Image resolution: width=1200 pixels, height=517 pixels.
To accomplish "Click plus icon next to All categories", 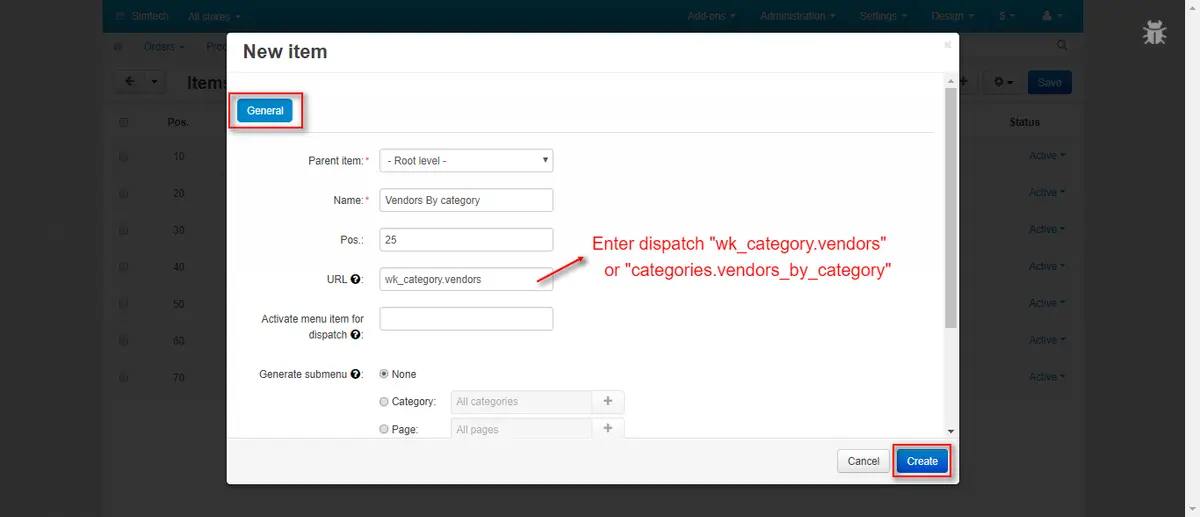I will pyautogui.click(x=608, y=402).
